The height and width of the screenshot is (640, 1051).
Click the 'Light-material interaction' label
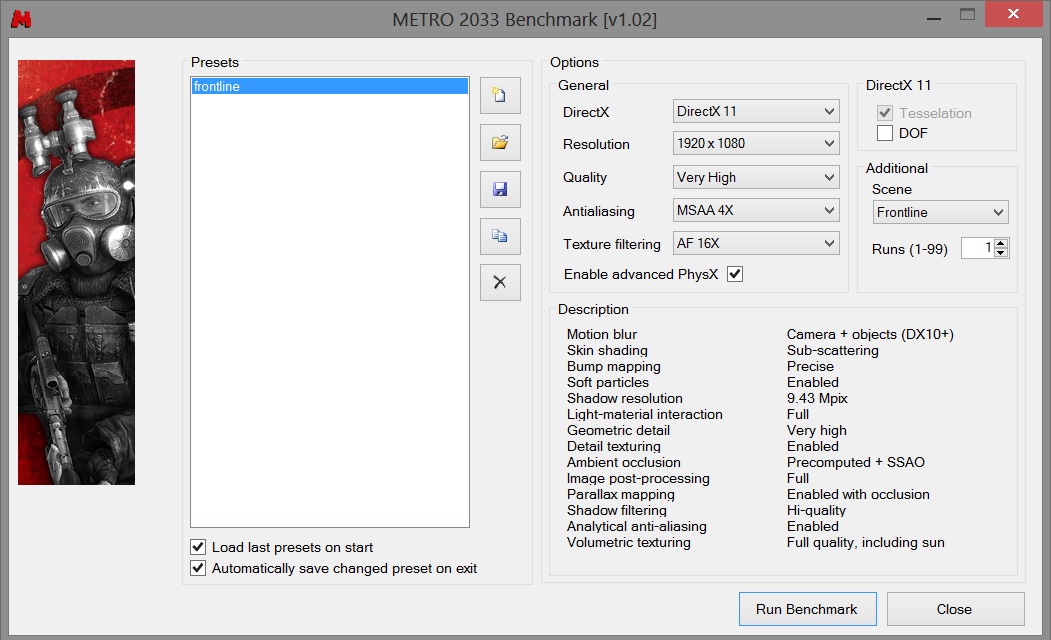click(645, 414)
